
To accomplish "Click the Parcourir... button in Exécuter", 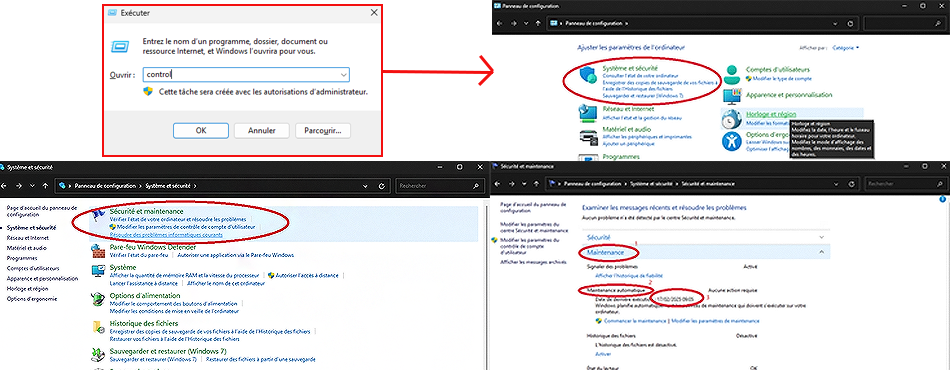I will (323, 130).
